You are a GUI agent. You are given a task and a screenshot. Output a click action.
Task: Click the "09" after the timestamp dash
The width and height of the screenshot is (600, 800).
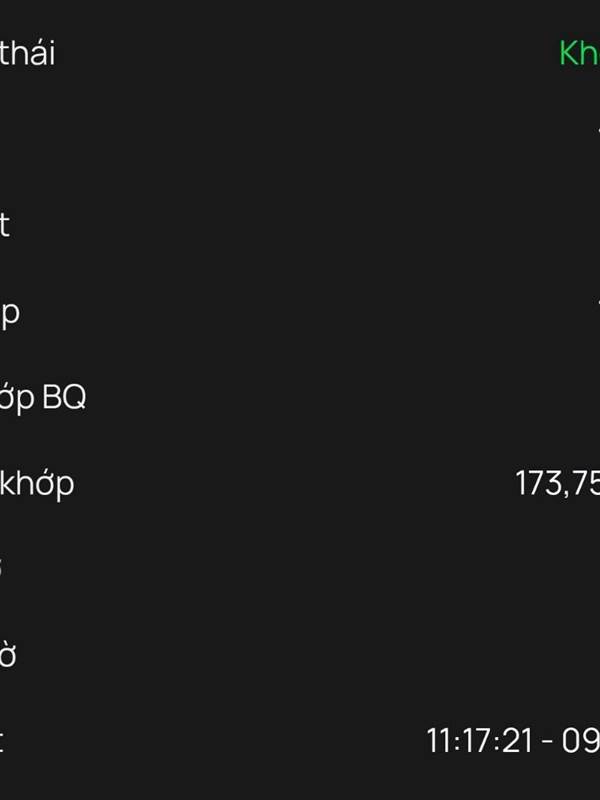click(x=580, y=742)
